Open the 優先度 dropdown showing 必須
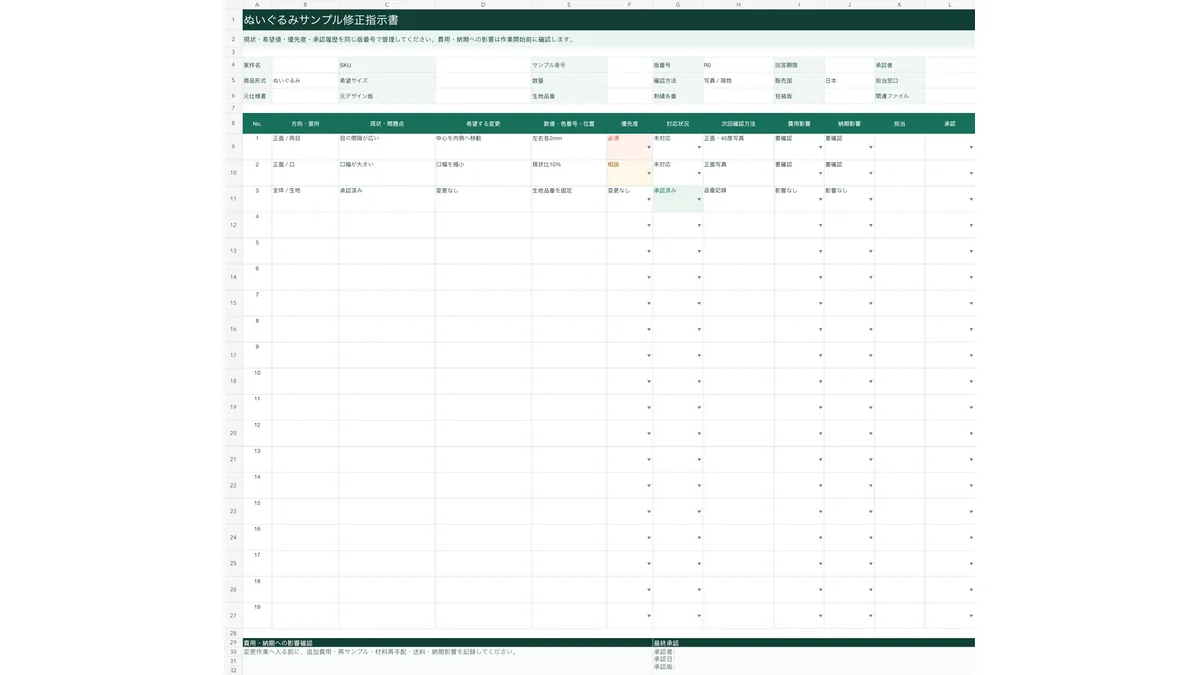The height and width of the screenshot is (675, 1200). 629,147
